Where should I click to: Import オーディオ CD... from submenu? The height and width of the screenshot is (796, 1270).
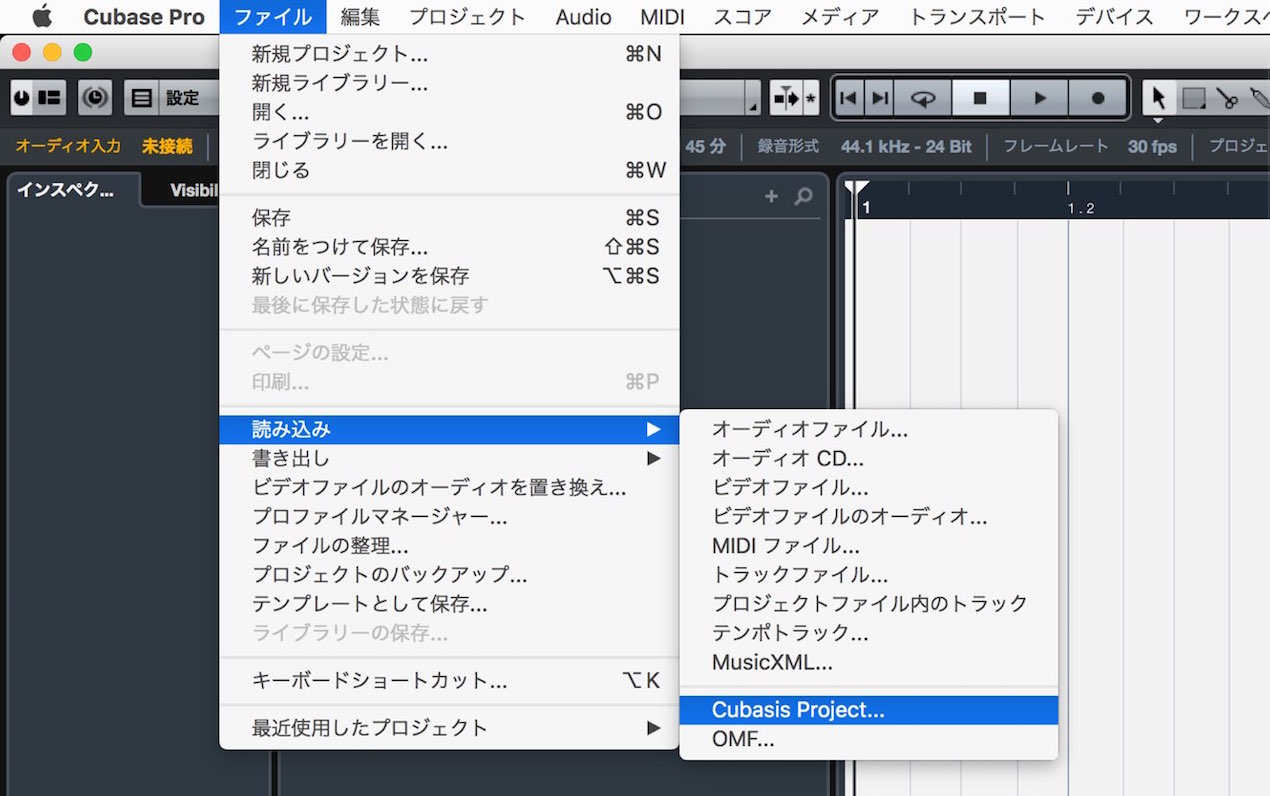click(x=869, y=459)
